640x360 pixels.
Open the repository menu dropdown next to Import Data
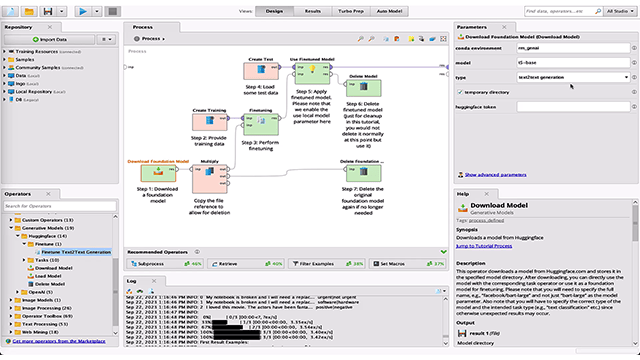106,39
